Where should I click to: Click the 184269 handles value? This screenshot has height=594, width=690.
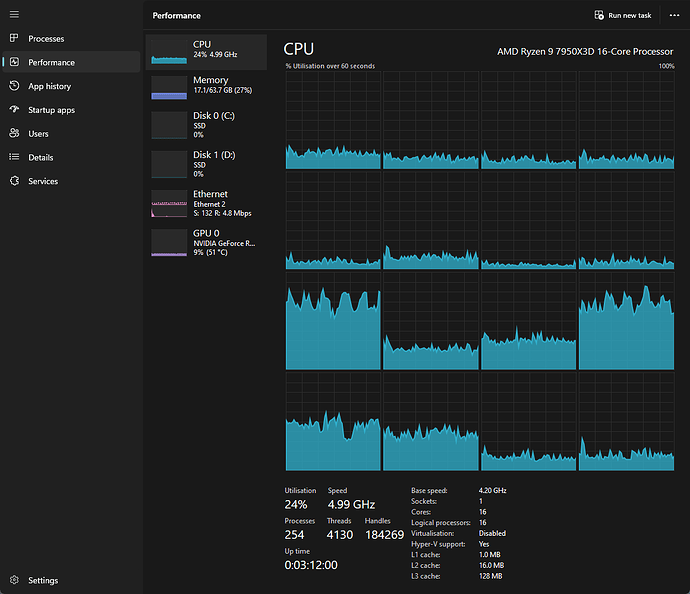coord(385,535)
